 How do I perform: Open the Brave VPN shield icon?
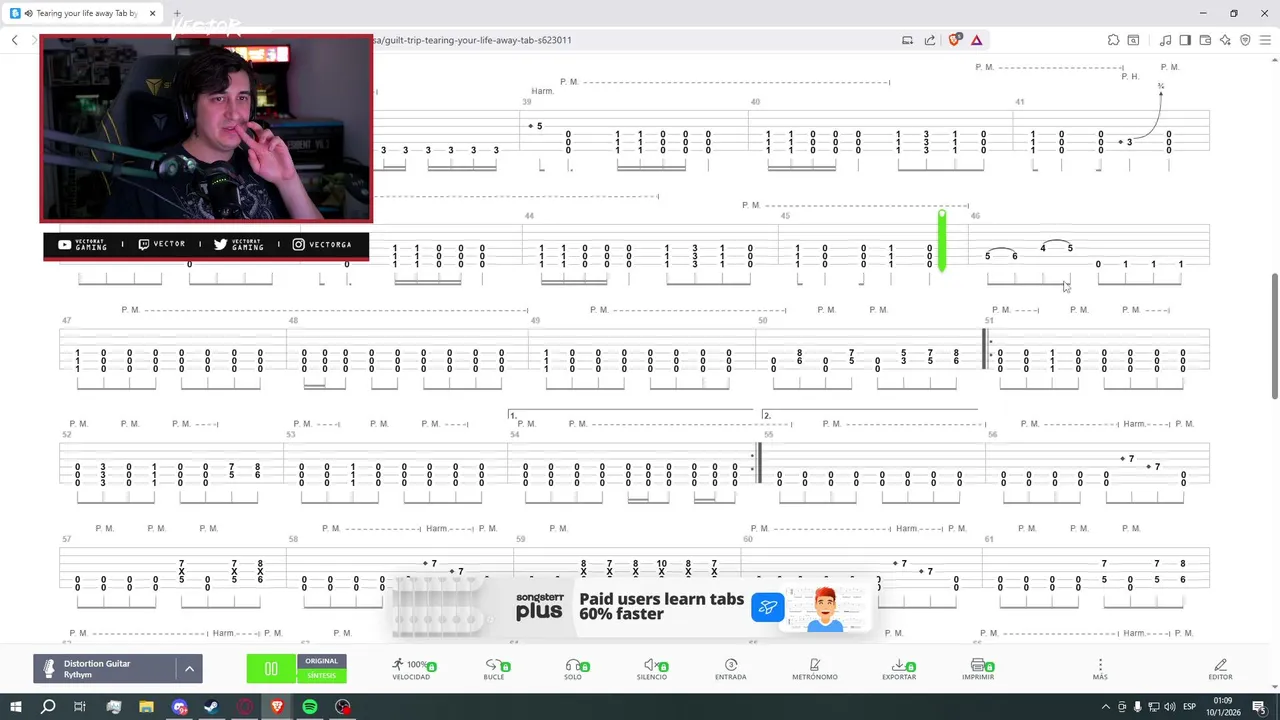click(1245, 40)
